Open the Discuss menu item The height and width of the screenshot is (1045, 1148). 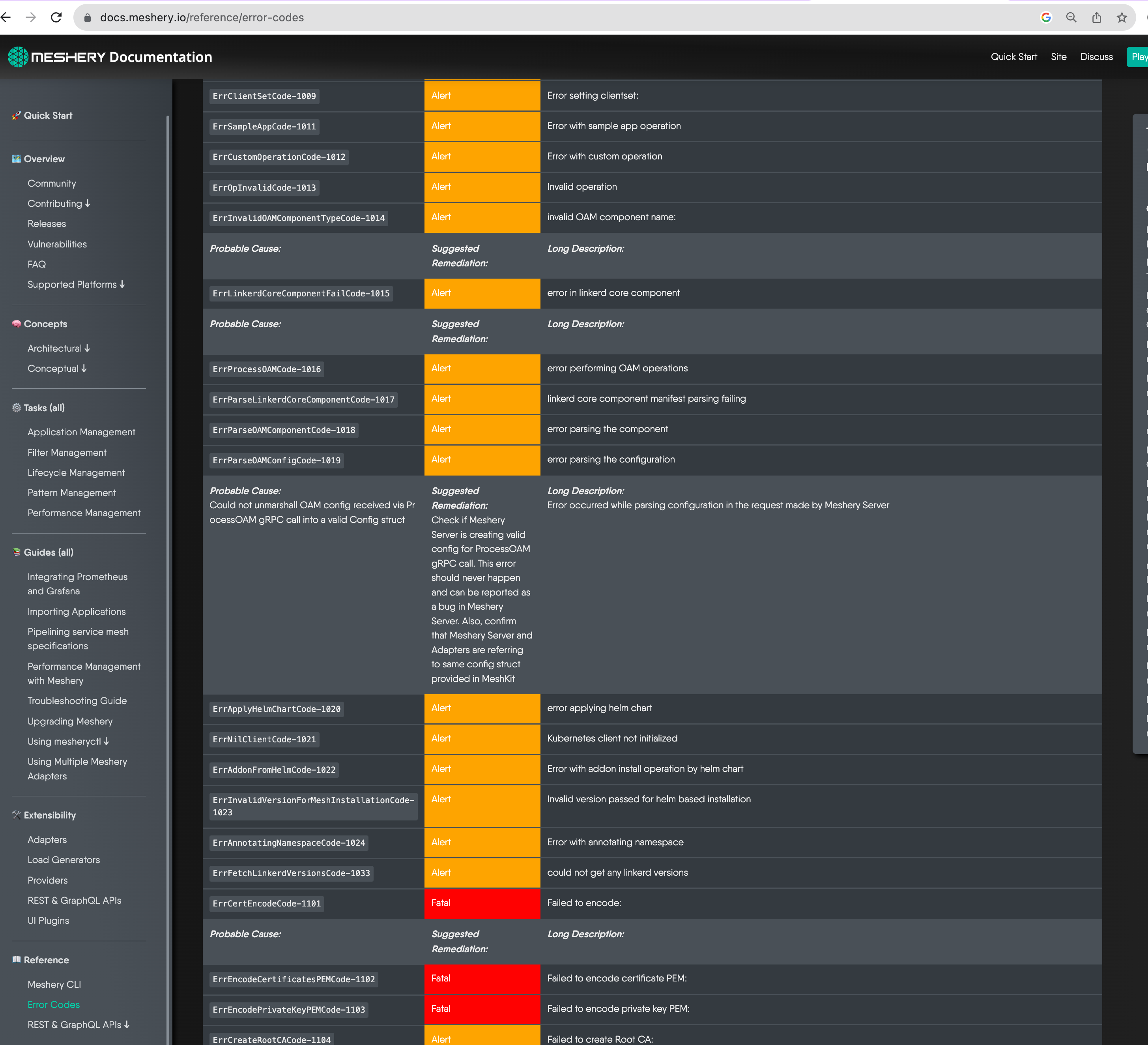tap(1096, 56)
